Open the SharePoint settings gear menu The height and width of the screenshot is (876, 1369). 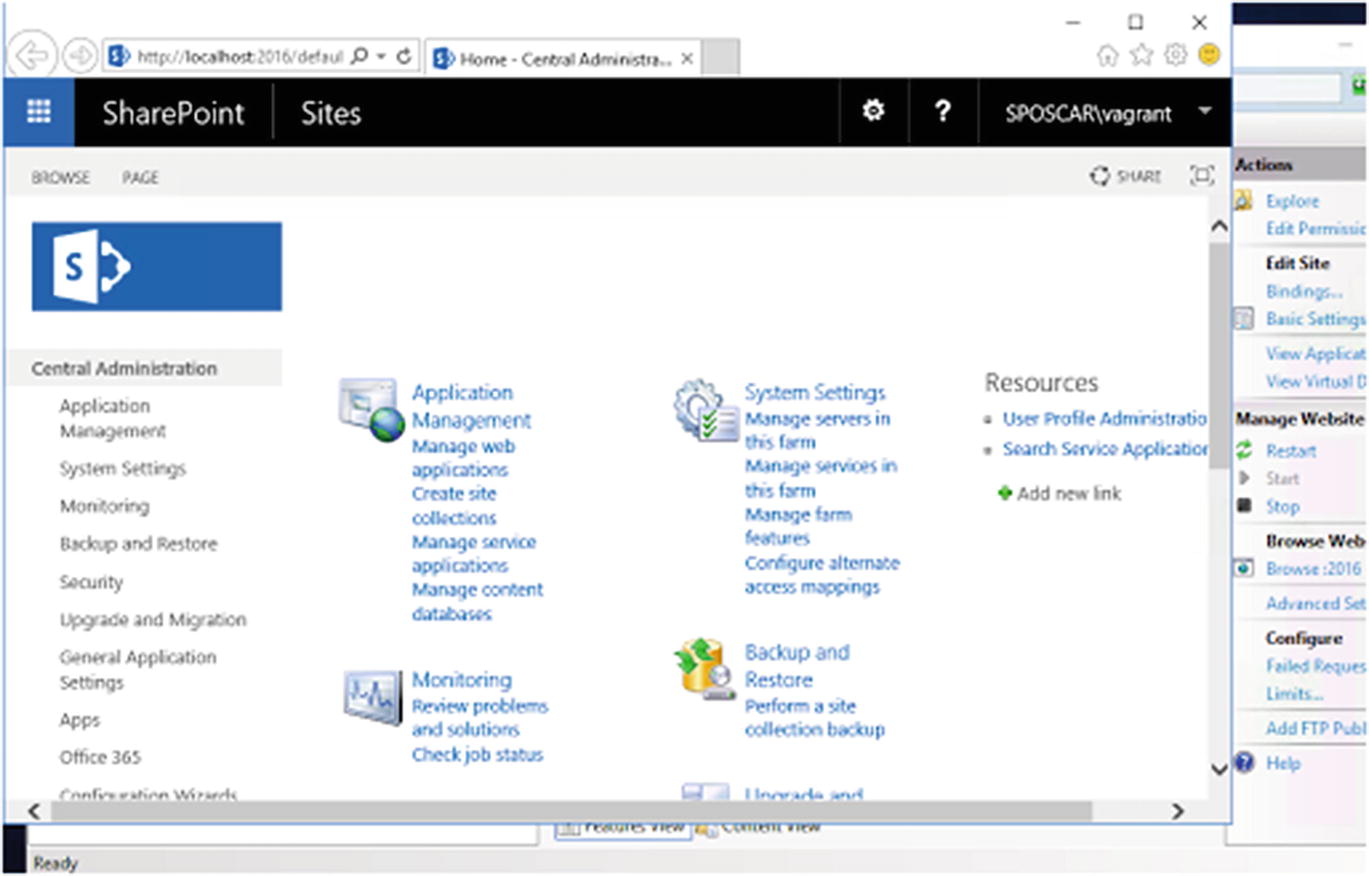[873, 111]
